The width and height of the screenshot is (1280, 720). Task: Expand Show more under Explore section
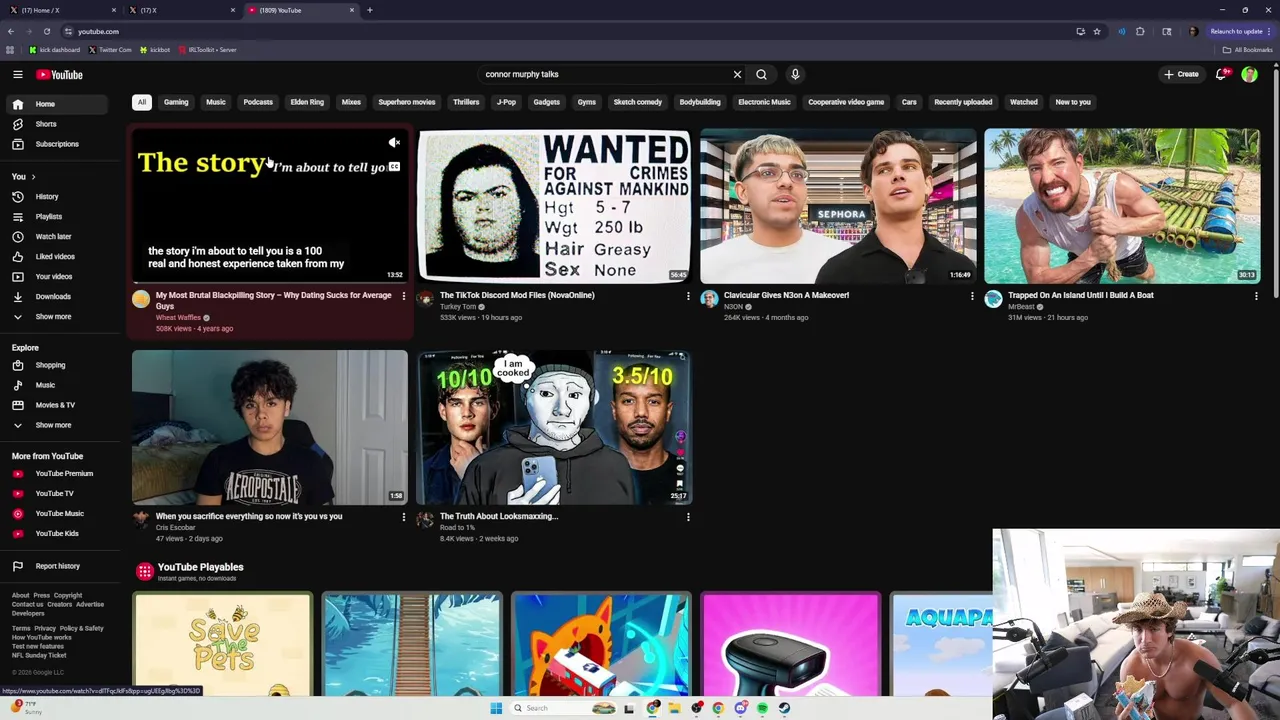tap(57, 425)
